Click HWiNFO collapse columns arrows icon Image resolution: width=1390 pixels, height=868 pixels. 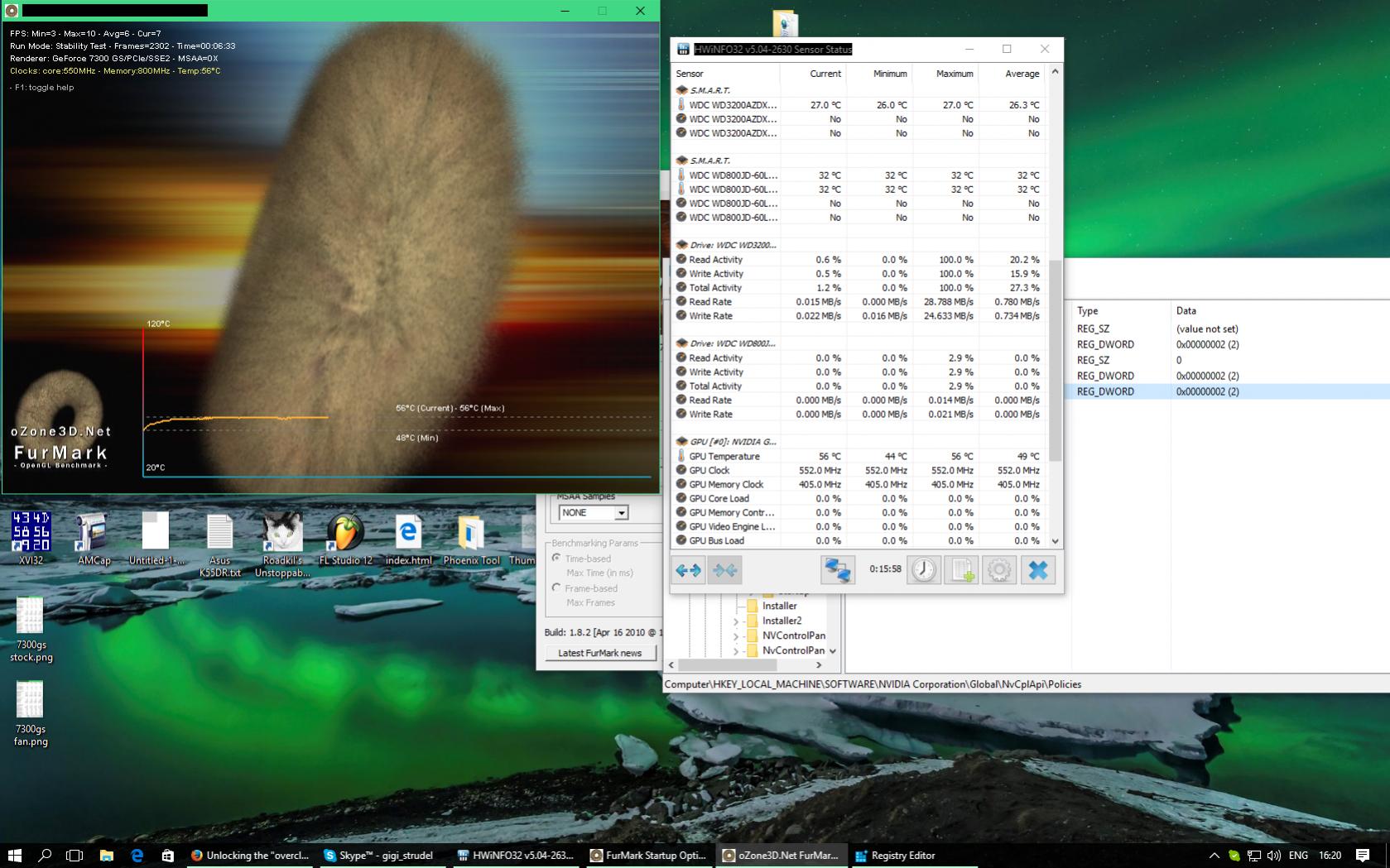[x=724, y=570]
